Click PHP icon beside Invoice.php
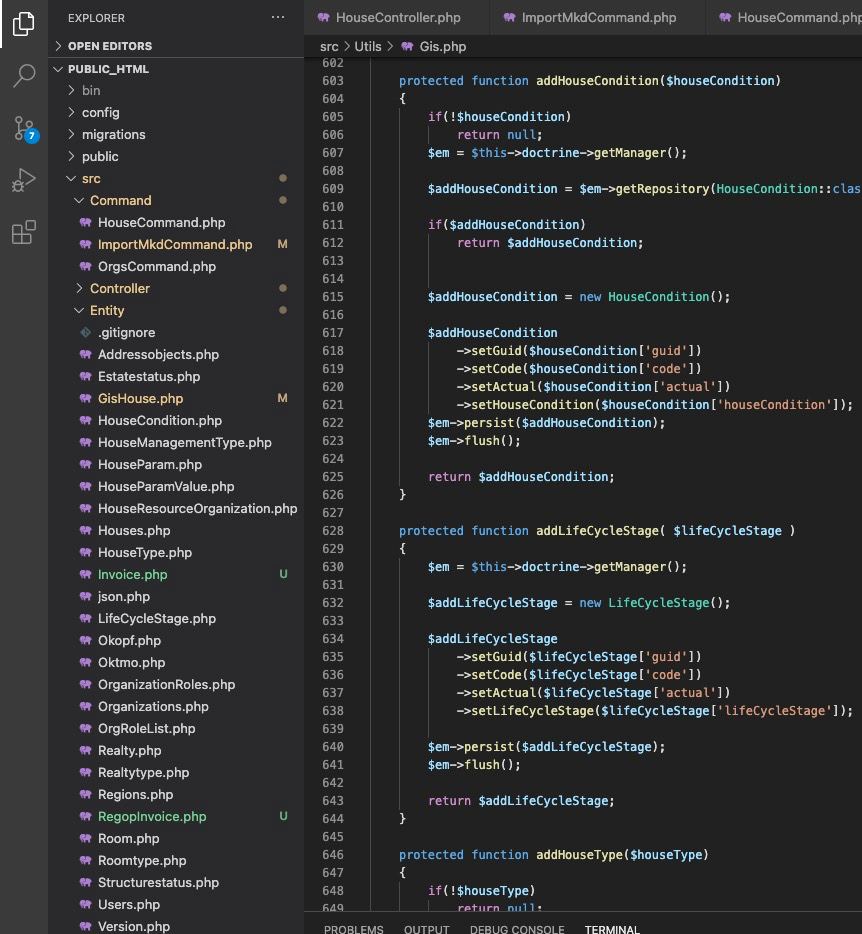 [86, 574]
